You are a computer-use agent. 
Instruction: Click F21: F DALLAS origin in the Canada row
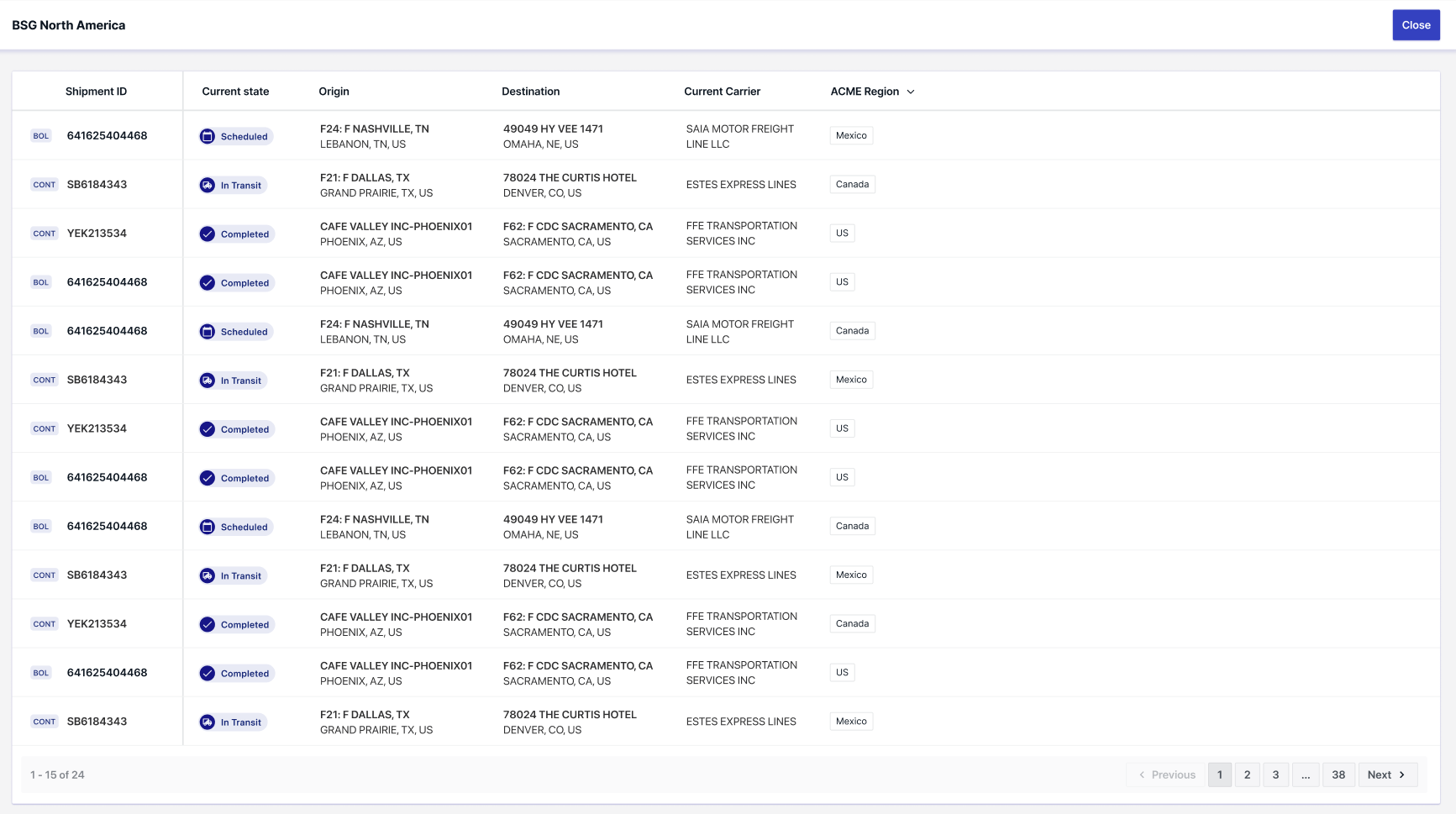pos(365,177)
